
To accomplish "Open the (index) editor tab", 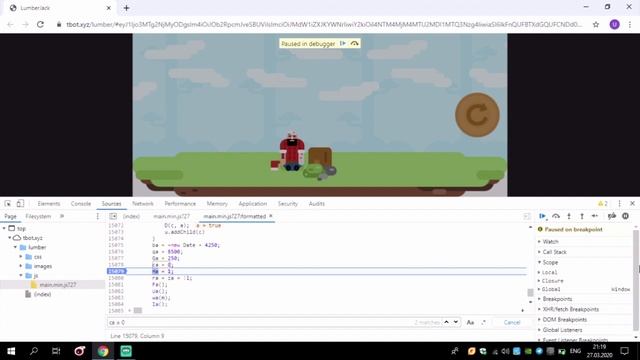I will point(131,216).
